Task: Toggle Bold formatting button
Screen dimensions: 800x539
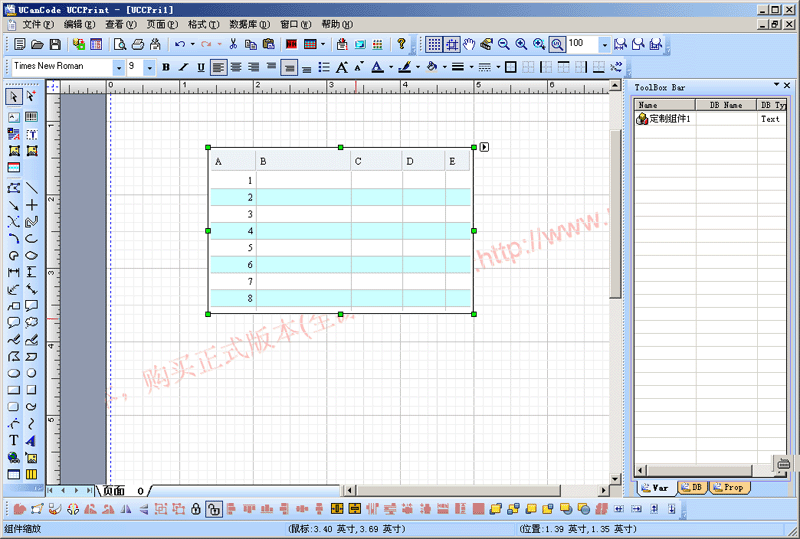Action: tap(166, 67)
